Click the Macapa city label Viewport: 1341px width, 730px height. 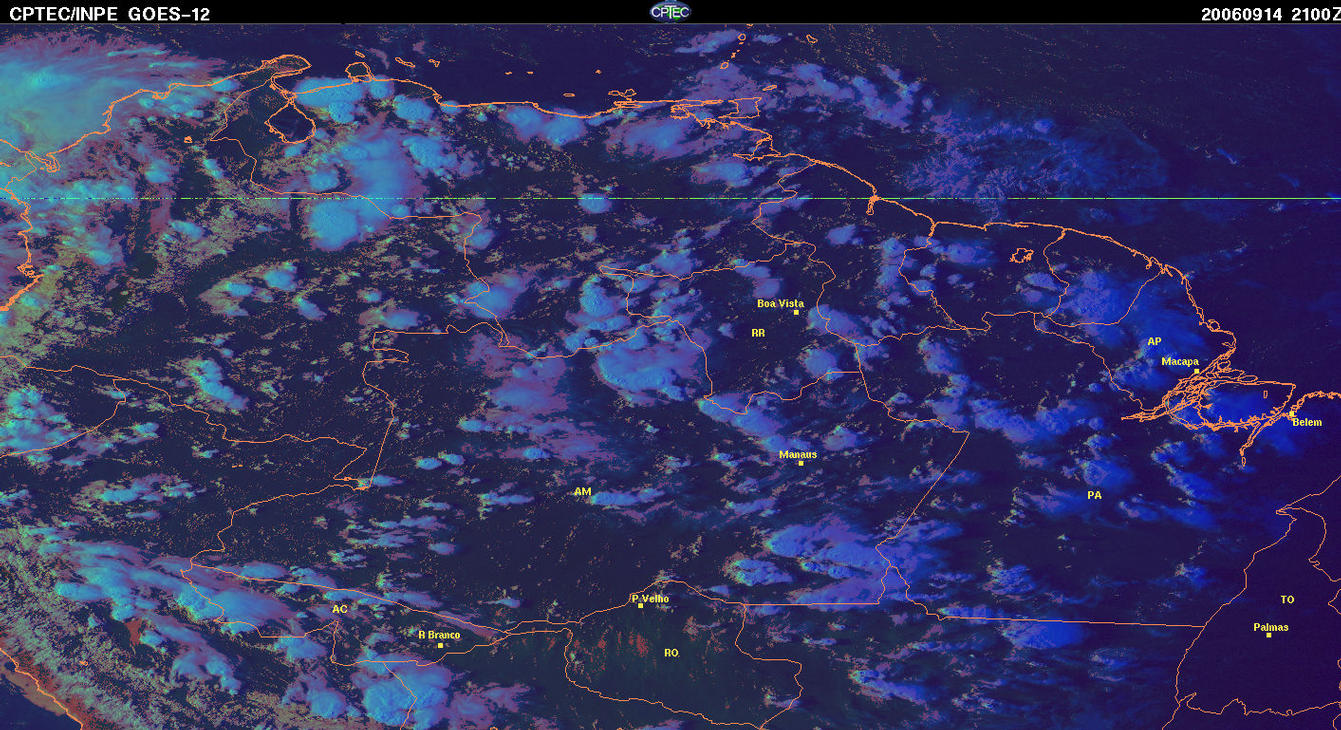click(x=1180, y=362)
